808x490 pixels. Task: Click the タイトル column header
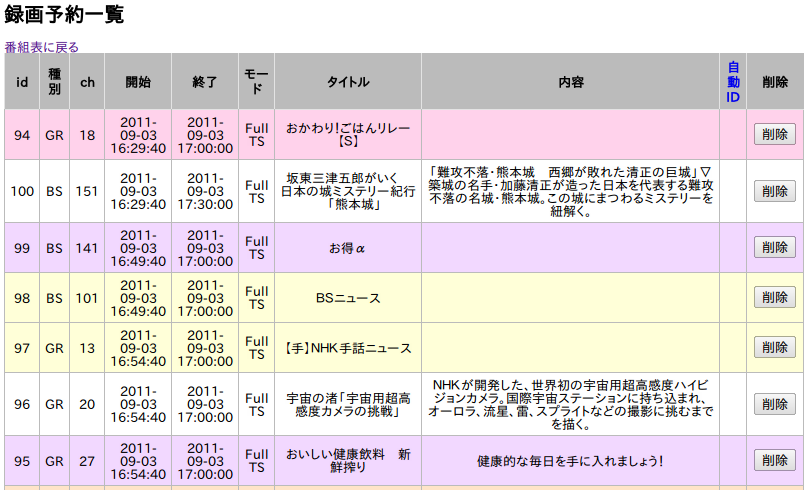[x=348, y=81]
